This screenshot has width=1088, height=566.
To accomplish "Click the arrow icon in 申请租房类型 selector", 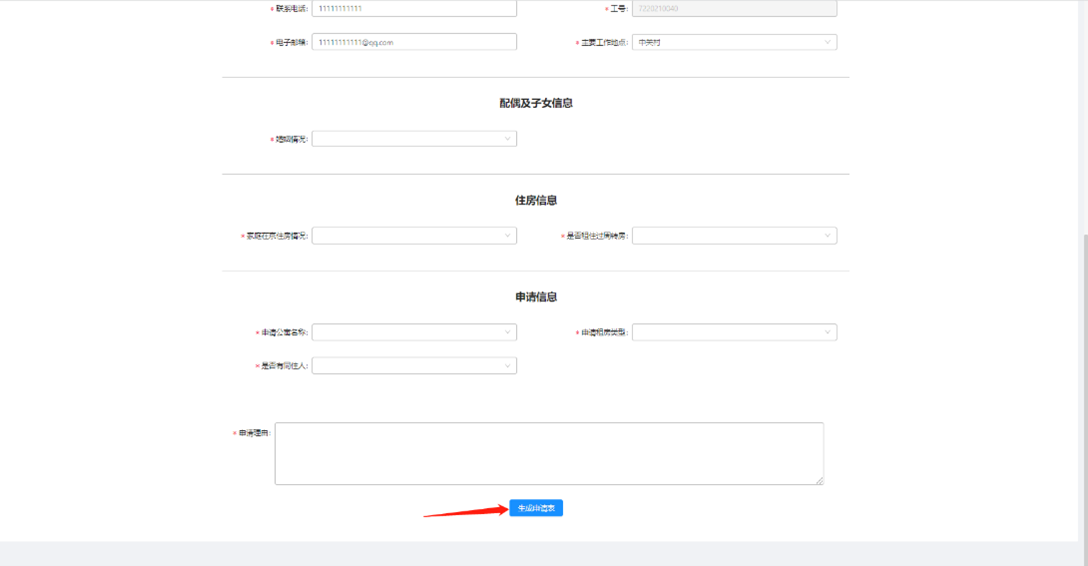I will point(827,332).
